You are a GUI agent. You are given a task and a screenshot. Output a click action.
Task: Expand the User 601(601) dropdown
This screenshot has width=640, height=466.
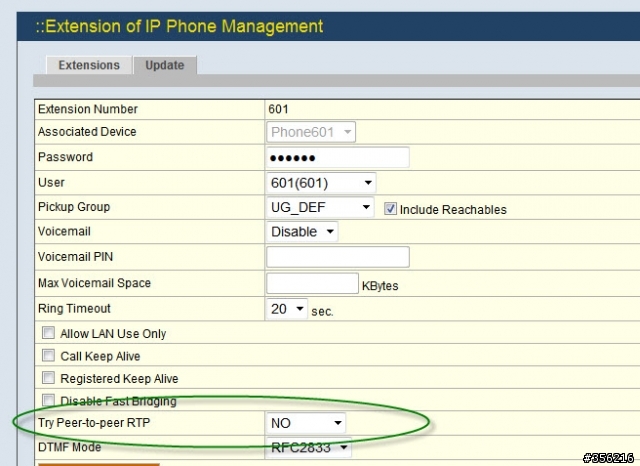click(x=321, y=183)
